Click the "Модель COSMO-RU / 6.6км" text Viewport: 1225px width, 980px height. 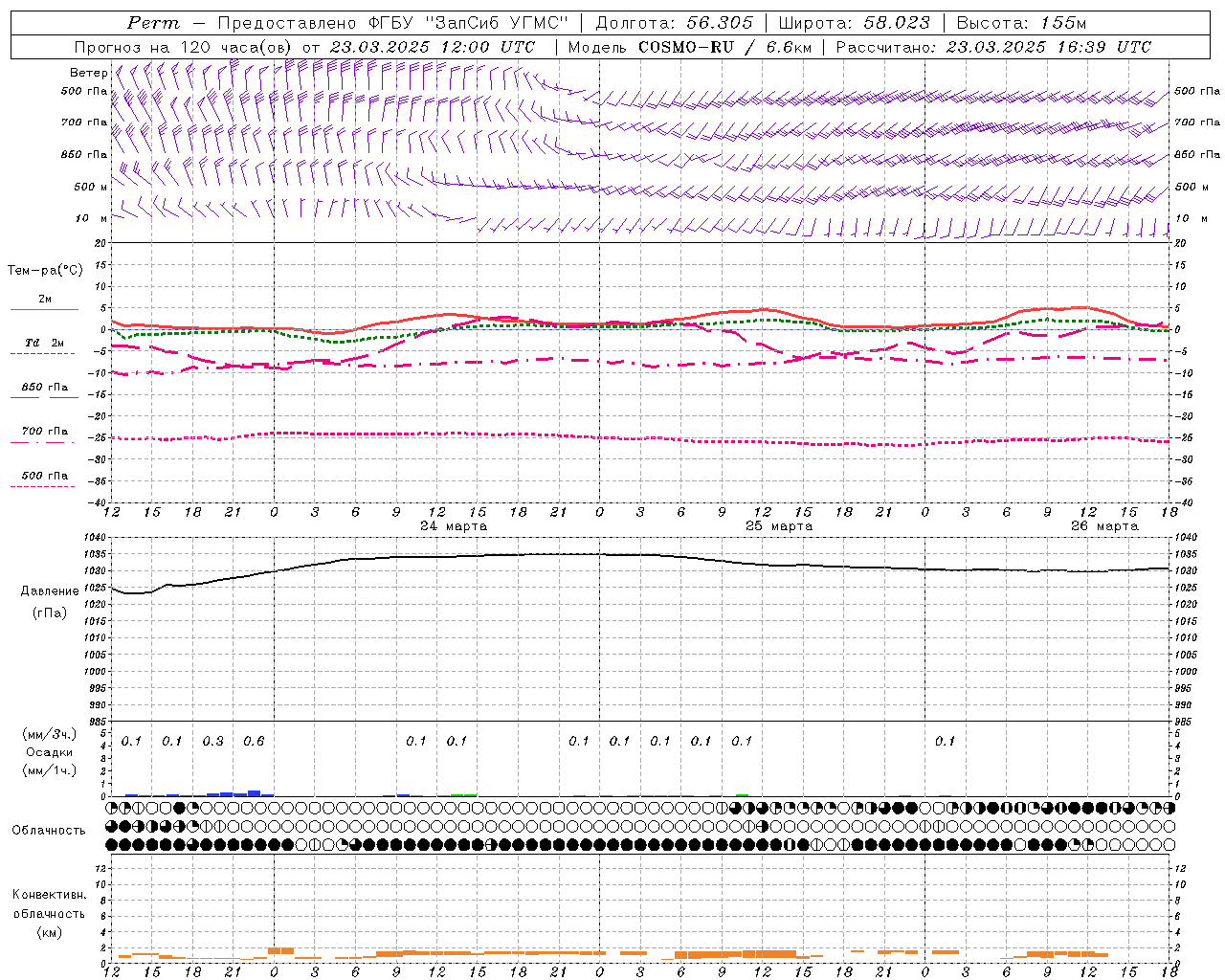click(x=690, y=47)
